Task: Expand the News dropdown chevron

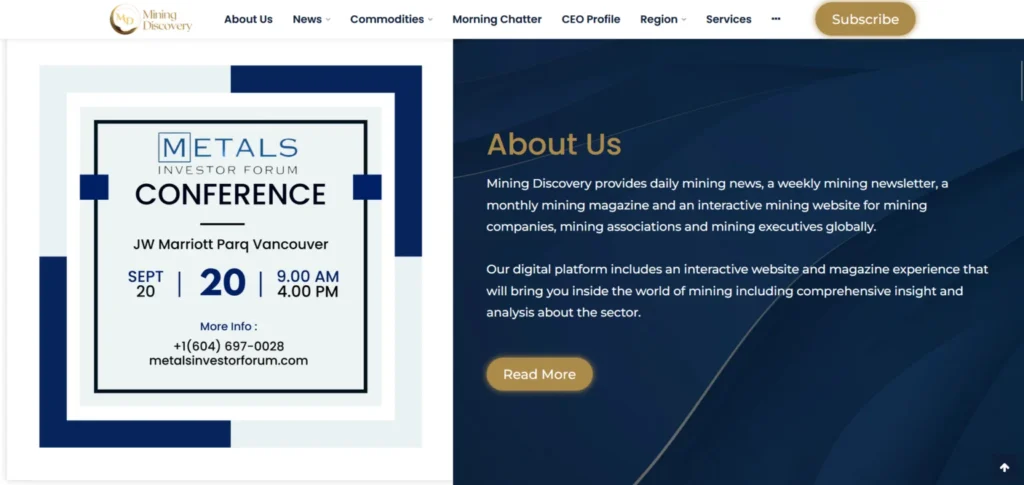Action: (328, 20)
